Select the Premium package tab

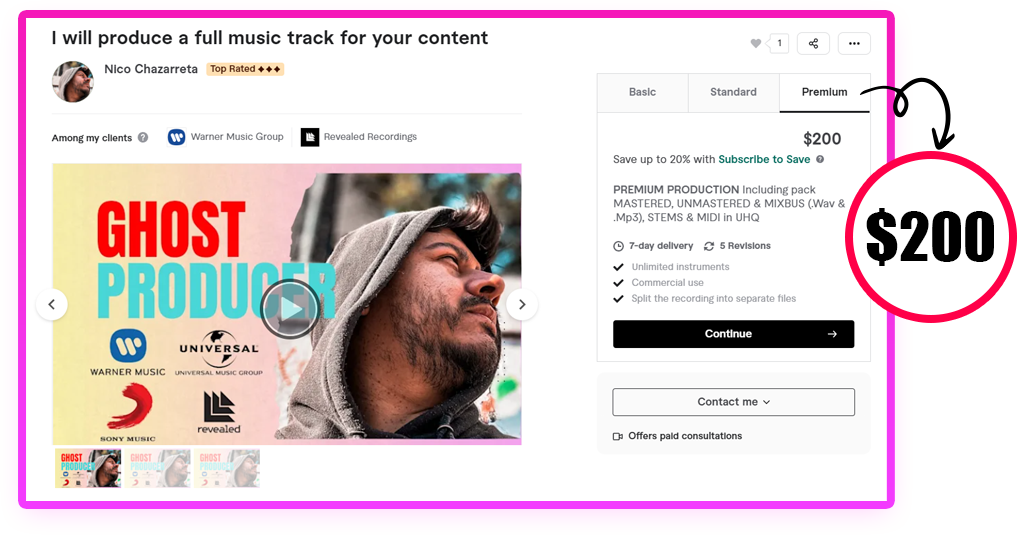[x=824, y=92]
